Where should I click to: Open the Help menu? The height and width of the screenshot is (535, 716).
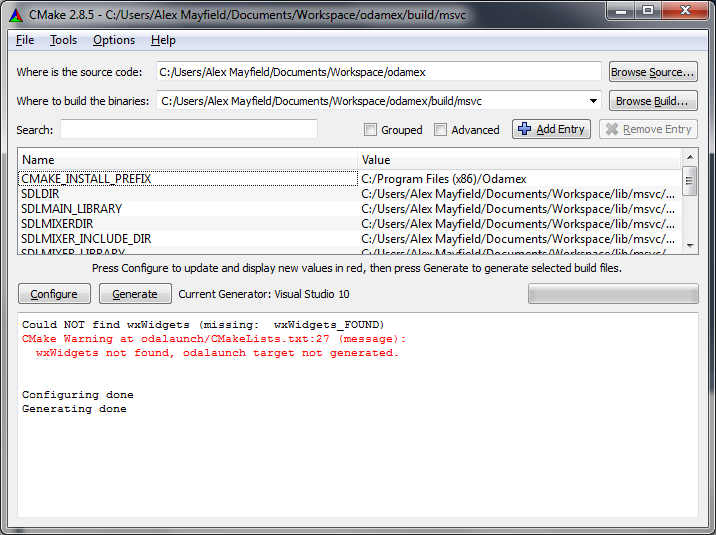(x=163, y=40)
